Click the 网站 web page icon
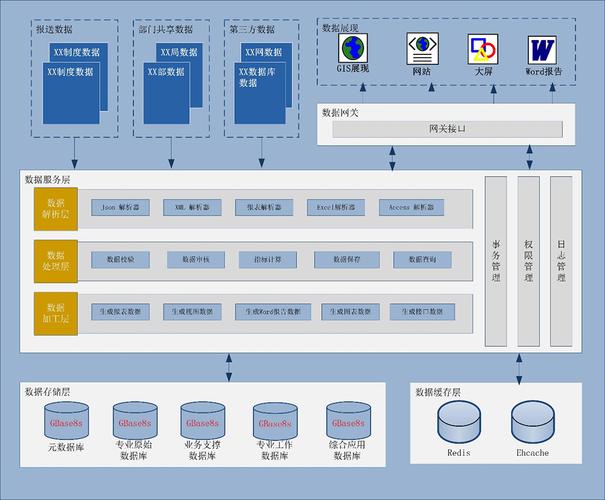 point(422,49)
